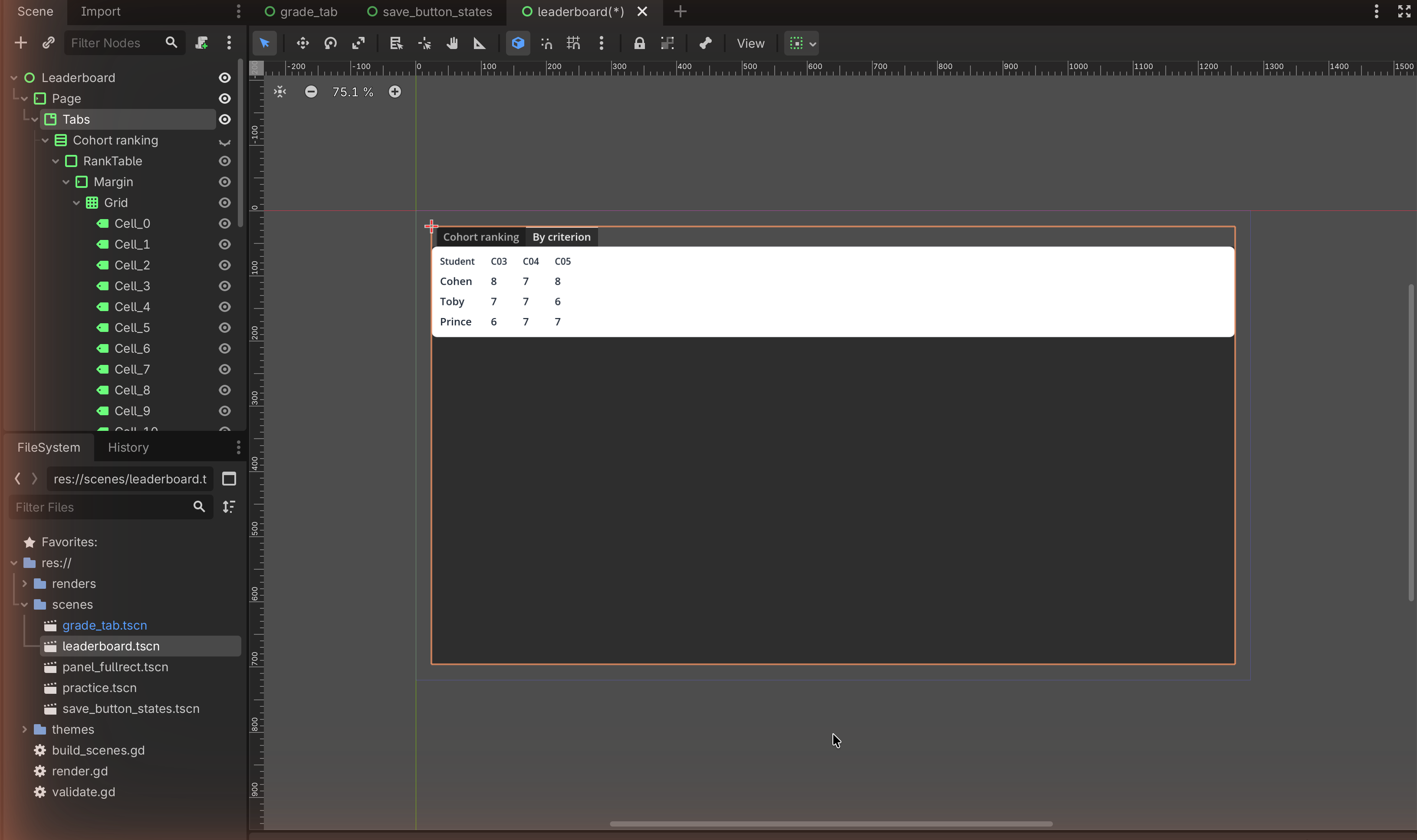Open the History dock tab
This screenshot has height=840, width=1417.
[x=128, y=447]
